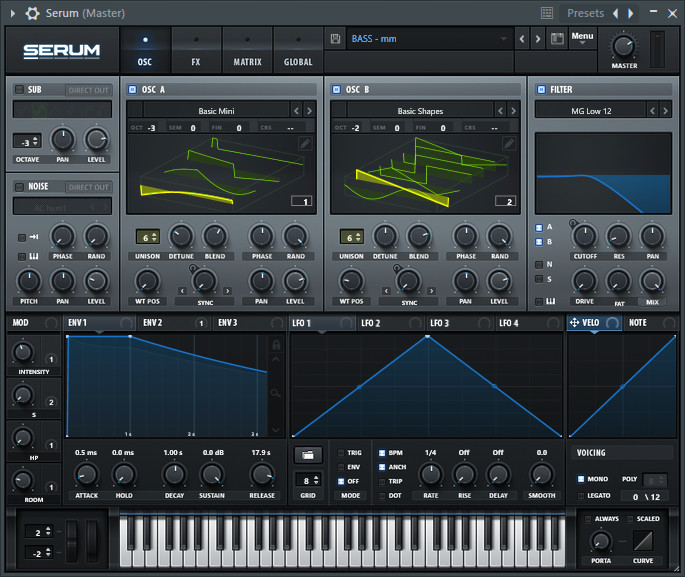Screen dimensions: 685x577
Task: Open the plugin grid view icon near Presets
Action: pos(547,13)
